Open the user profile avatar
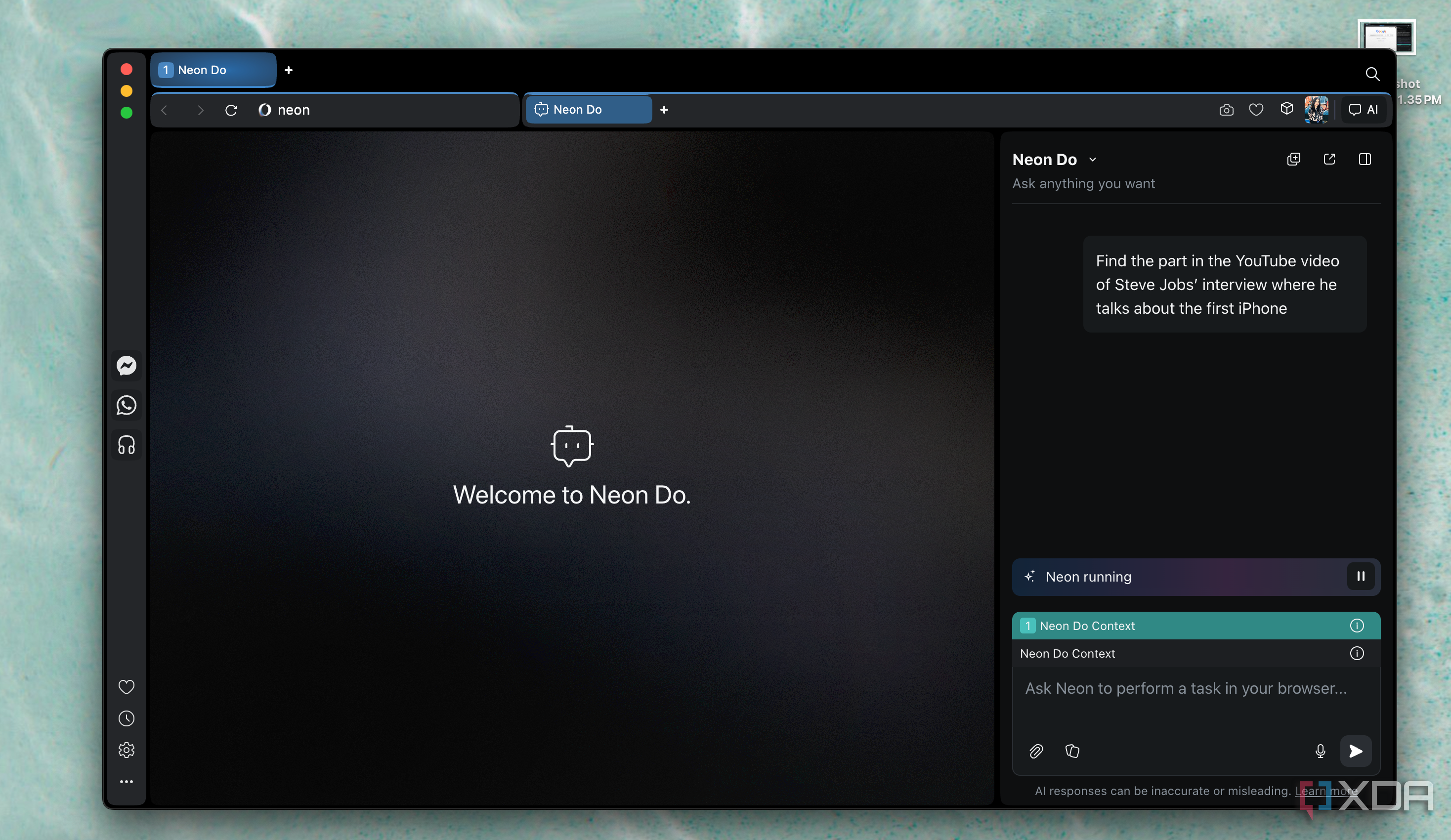 1316,109
